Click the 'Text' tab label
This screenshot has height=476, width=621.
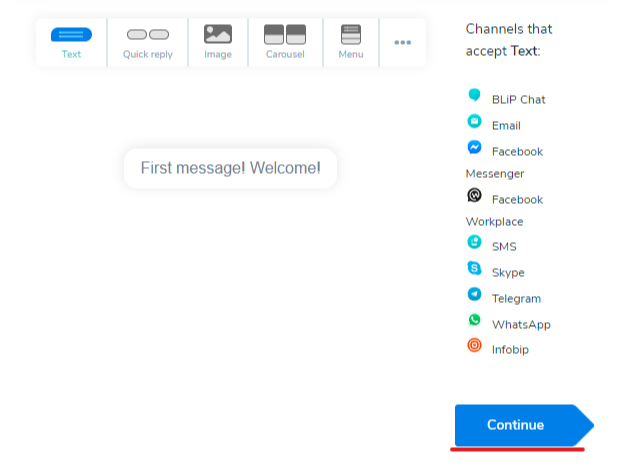71,54
